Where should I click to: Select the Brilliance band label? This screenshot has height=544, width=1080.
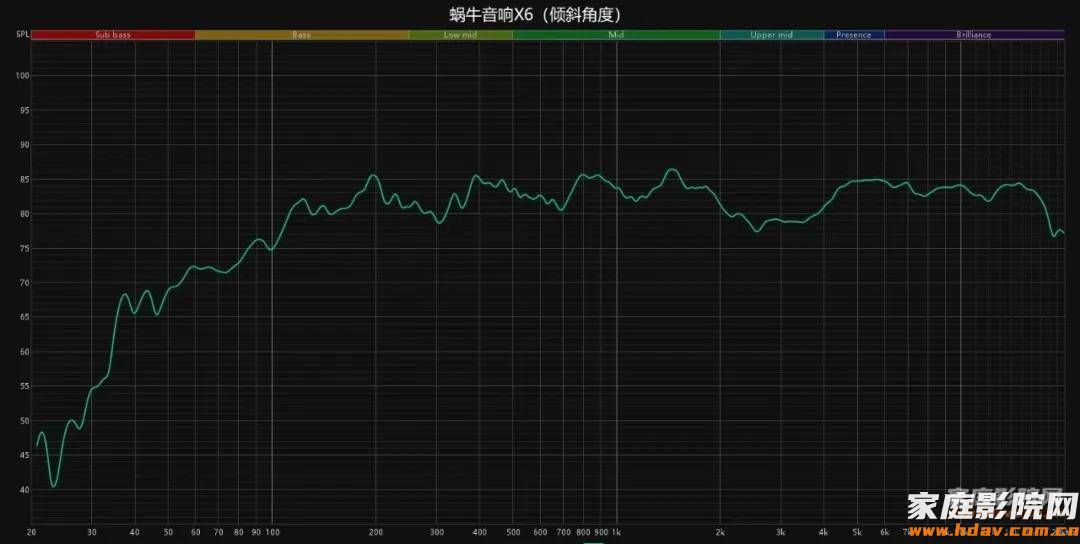[973, 34]
